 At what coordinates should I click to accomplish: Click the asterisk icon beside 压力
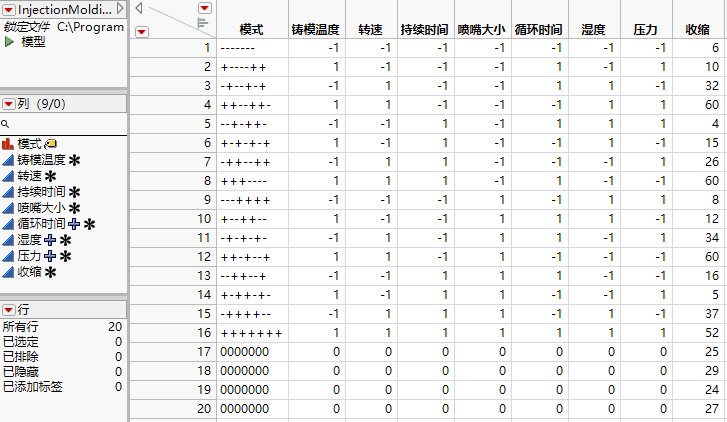[x=65, y=256]
